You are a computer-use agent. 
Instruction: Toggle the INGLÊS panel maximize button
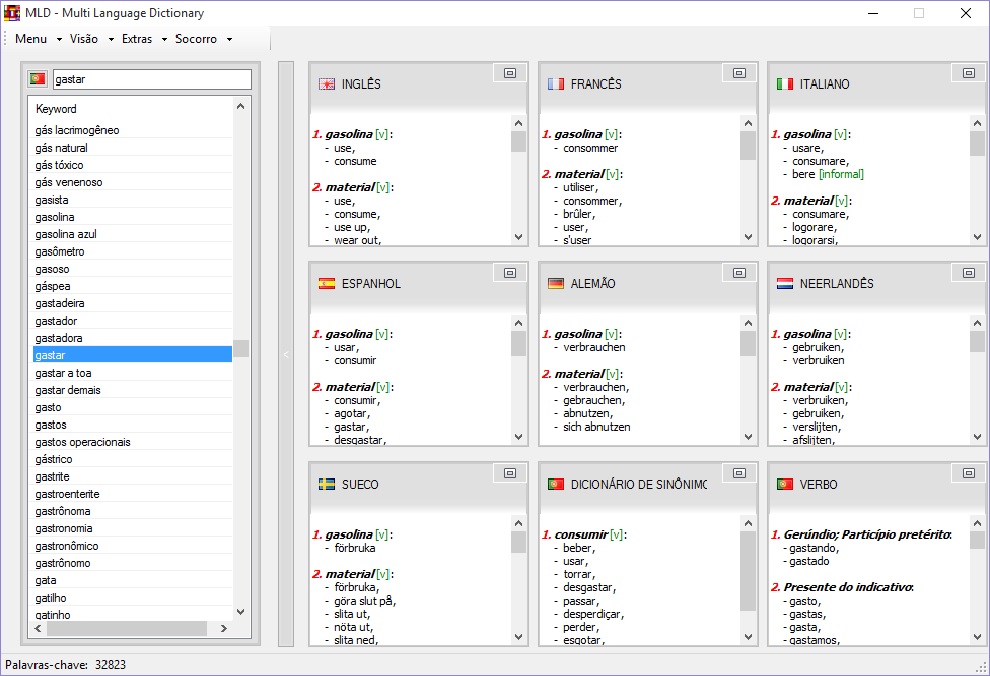[509, 73]
